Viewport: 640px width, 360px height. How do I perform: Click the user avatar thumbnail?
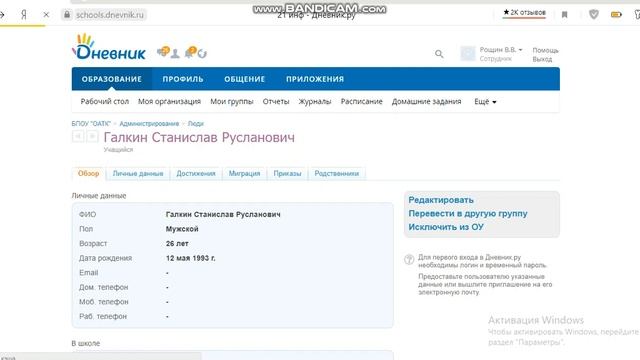coord(468,53)
